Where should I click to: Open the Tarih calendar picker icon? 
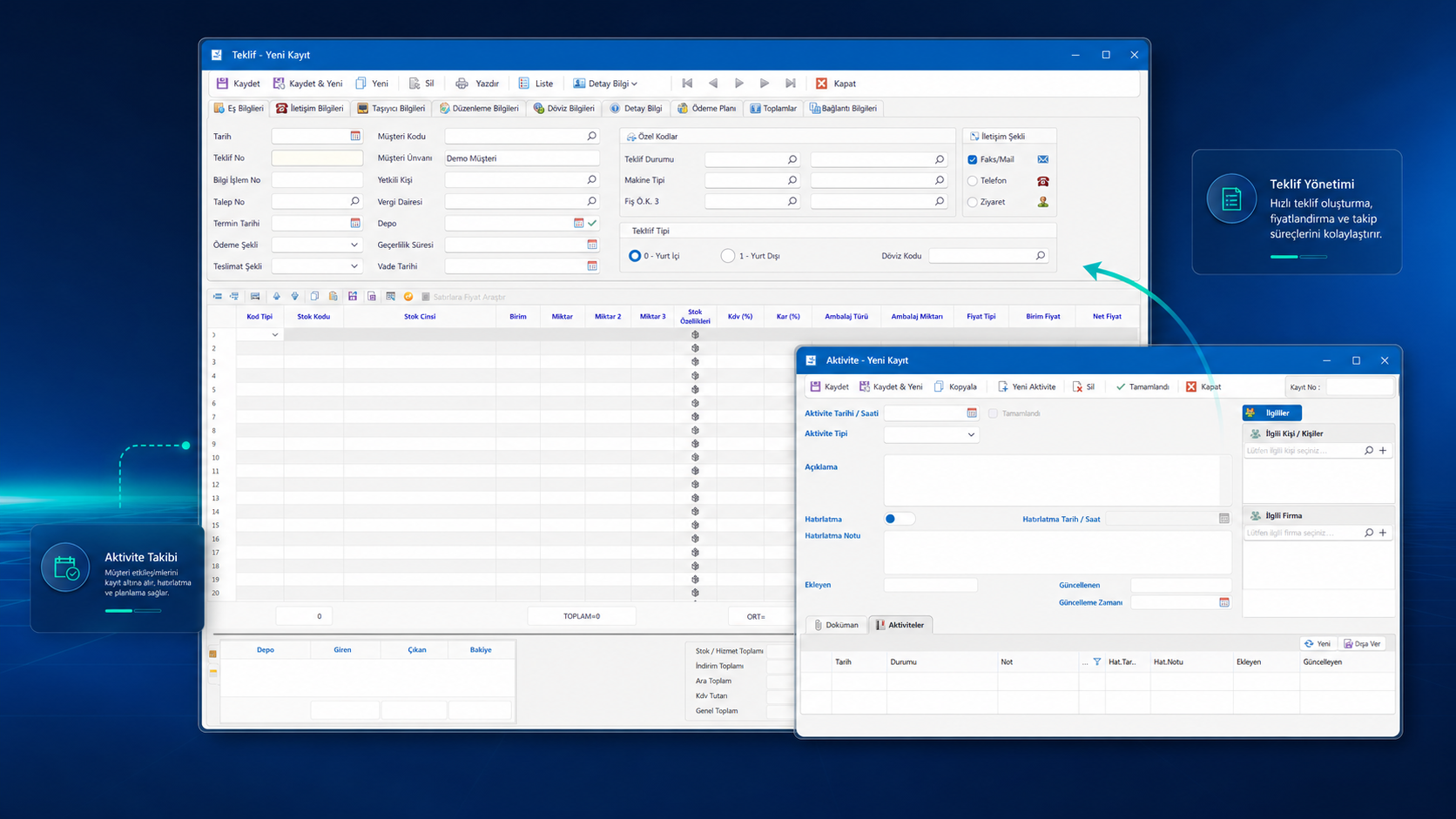355,136
